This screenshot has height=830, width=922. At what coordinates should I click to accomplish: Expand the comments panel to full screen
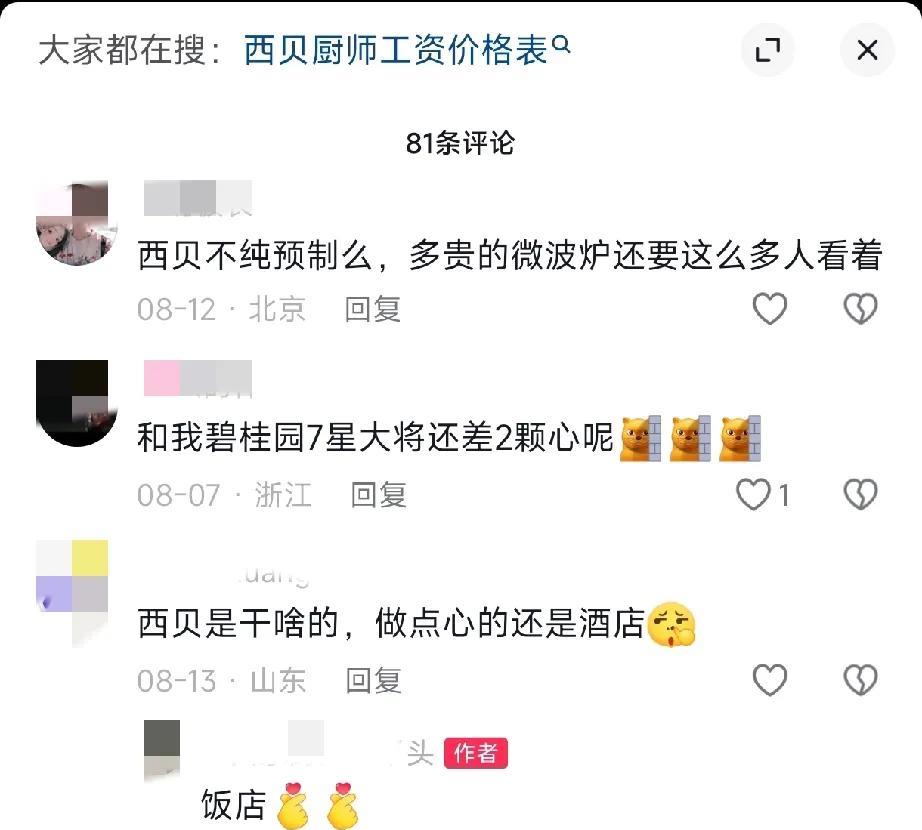(x=767, y=50)
